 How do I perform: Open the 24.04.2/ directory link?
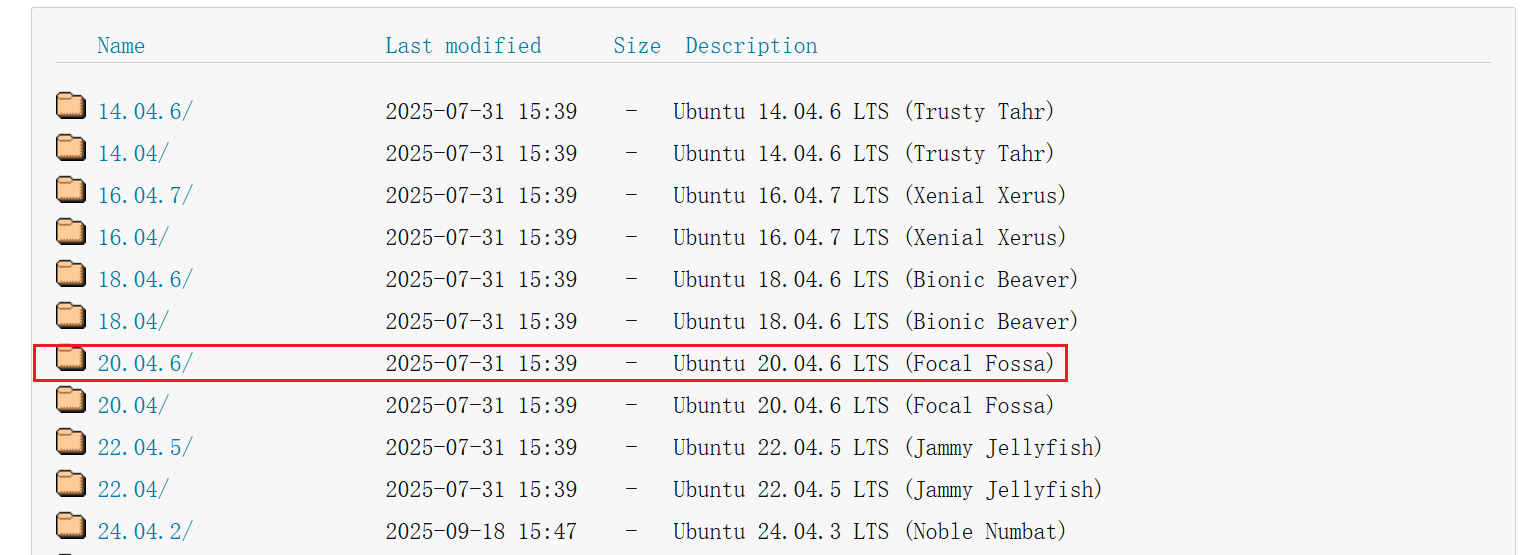pos(145,532)
